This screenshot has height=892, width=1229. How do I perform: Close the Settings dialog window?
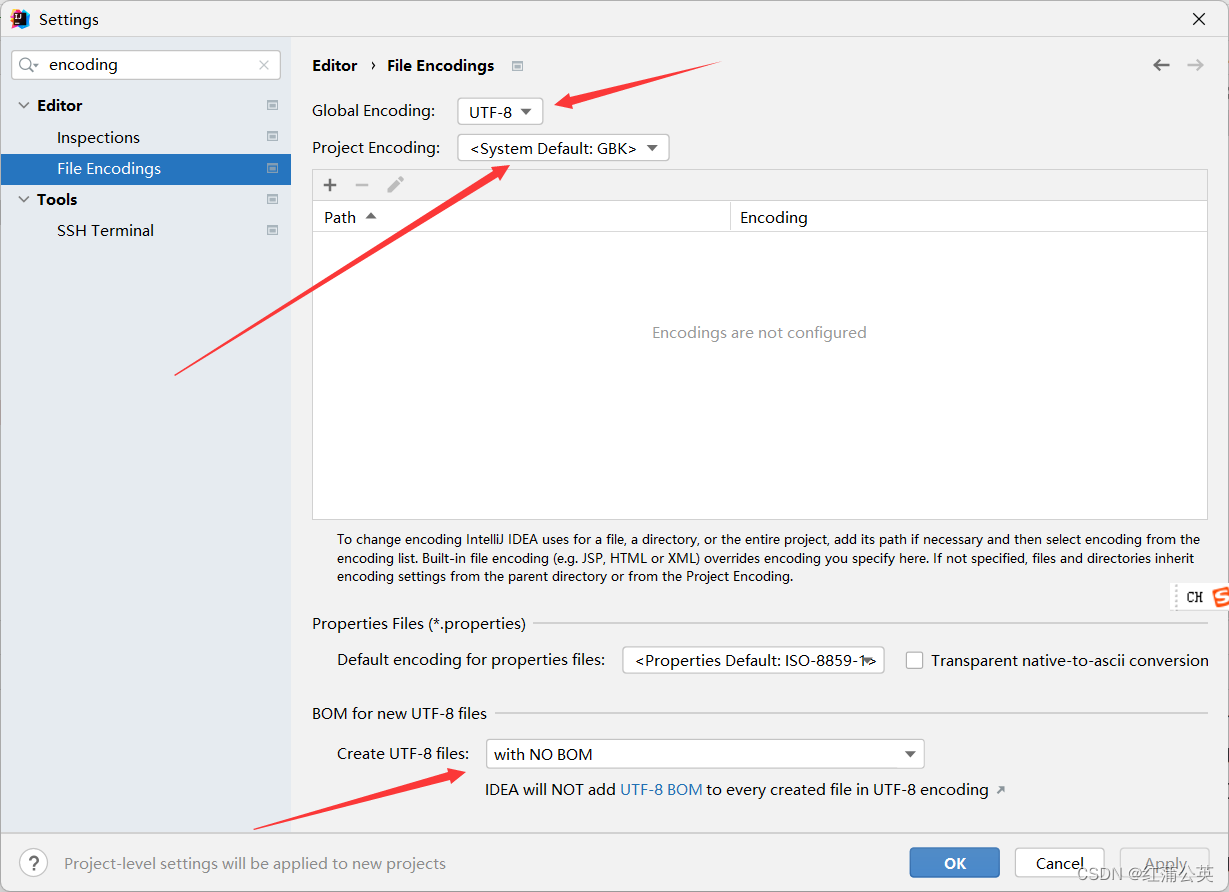pos(1198,19)
